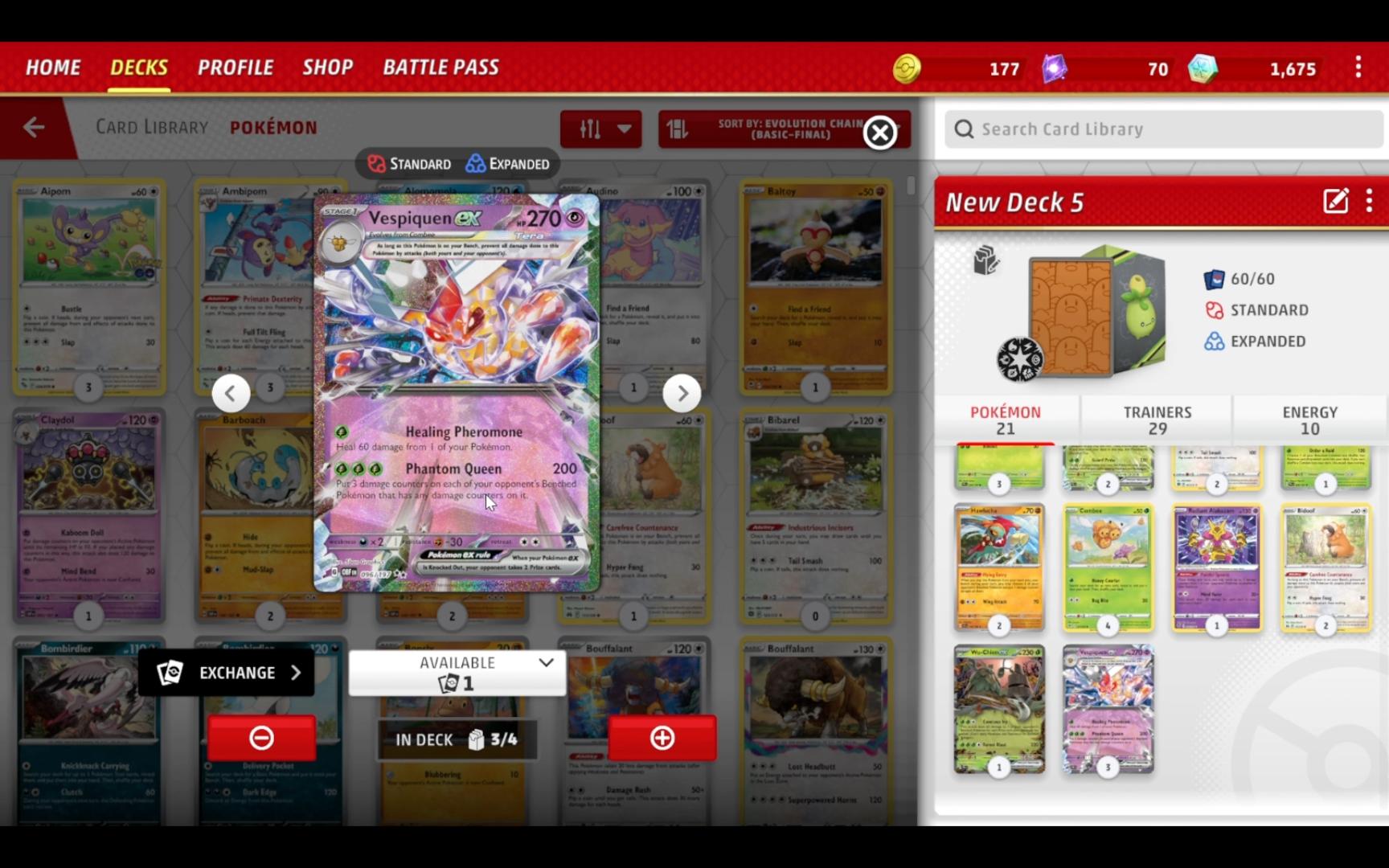Click the Card Library heading
The width and height of the screenshot is (1389, 868).
152,128
